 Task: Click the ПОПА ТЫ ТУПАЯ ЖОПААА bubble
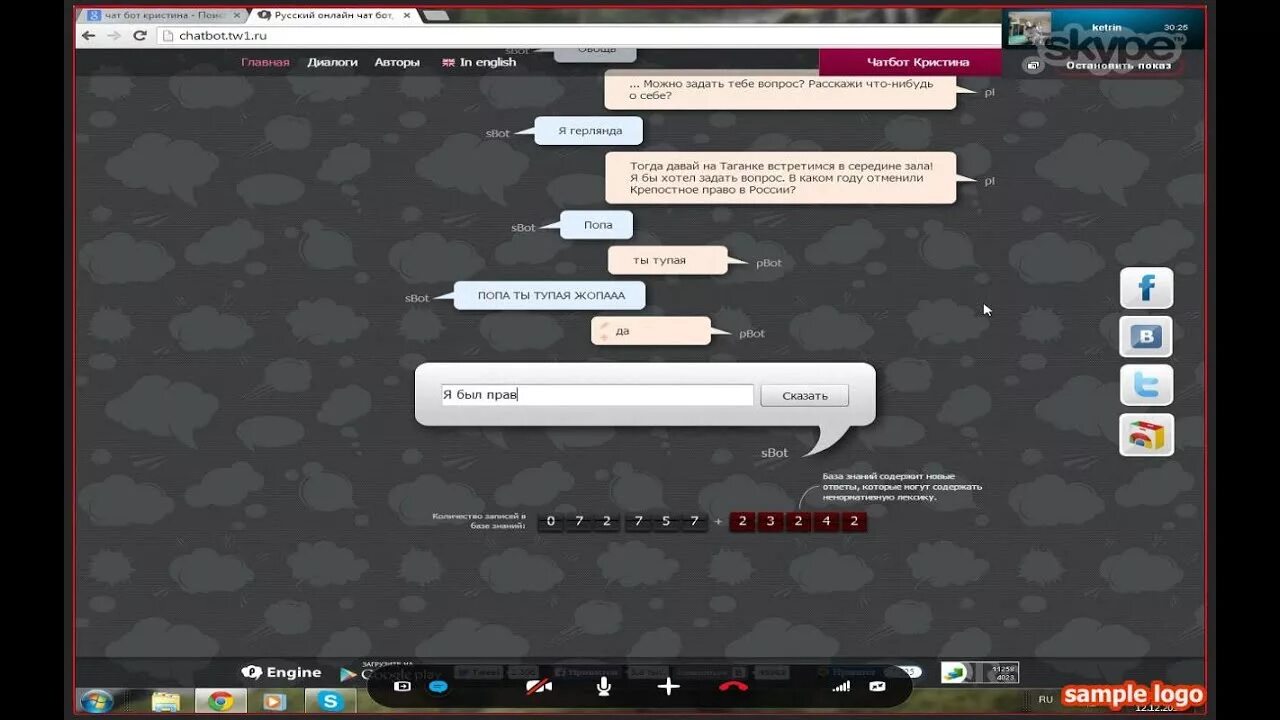click(x=549, y=296)
